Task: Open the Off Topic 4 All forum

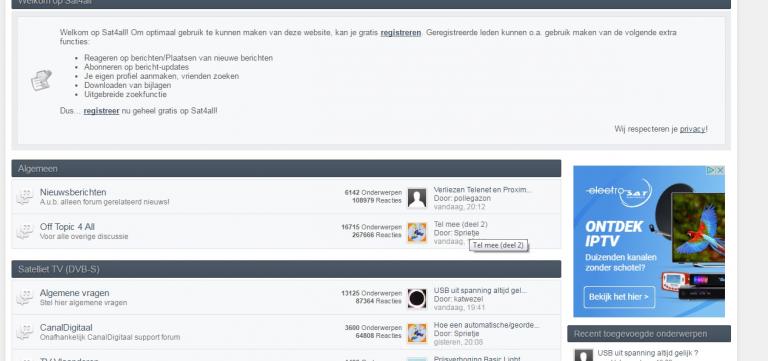Action: pyautogui.click(x=67, y=227)
